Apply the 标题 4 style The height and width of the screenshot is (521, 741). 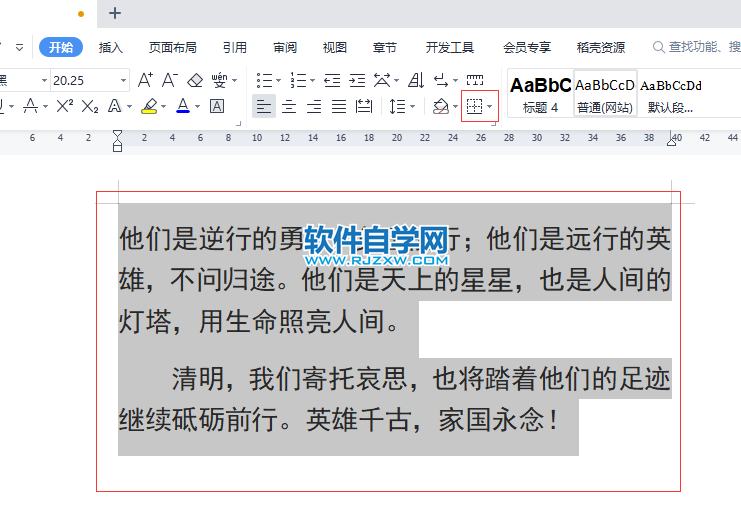(541, 94)
